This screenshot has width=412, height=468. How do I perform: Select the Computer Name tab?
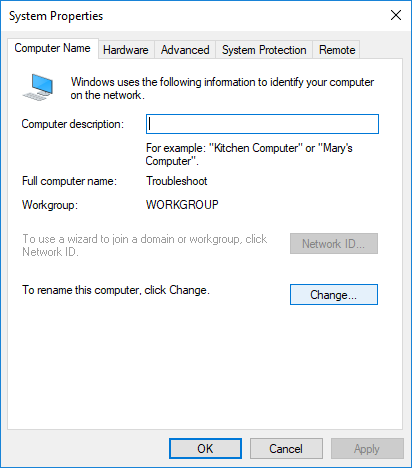click(53, 48)
